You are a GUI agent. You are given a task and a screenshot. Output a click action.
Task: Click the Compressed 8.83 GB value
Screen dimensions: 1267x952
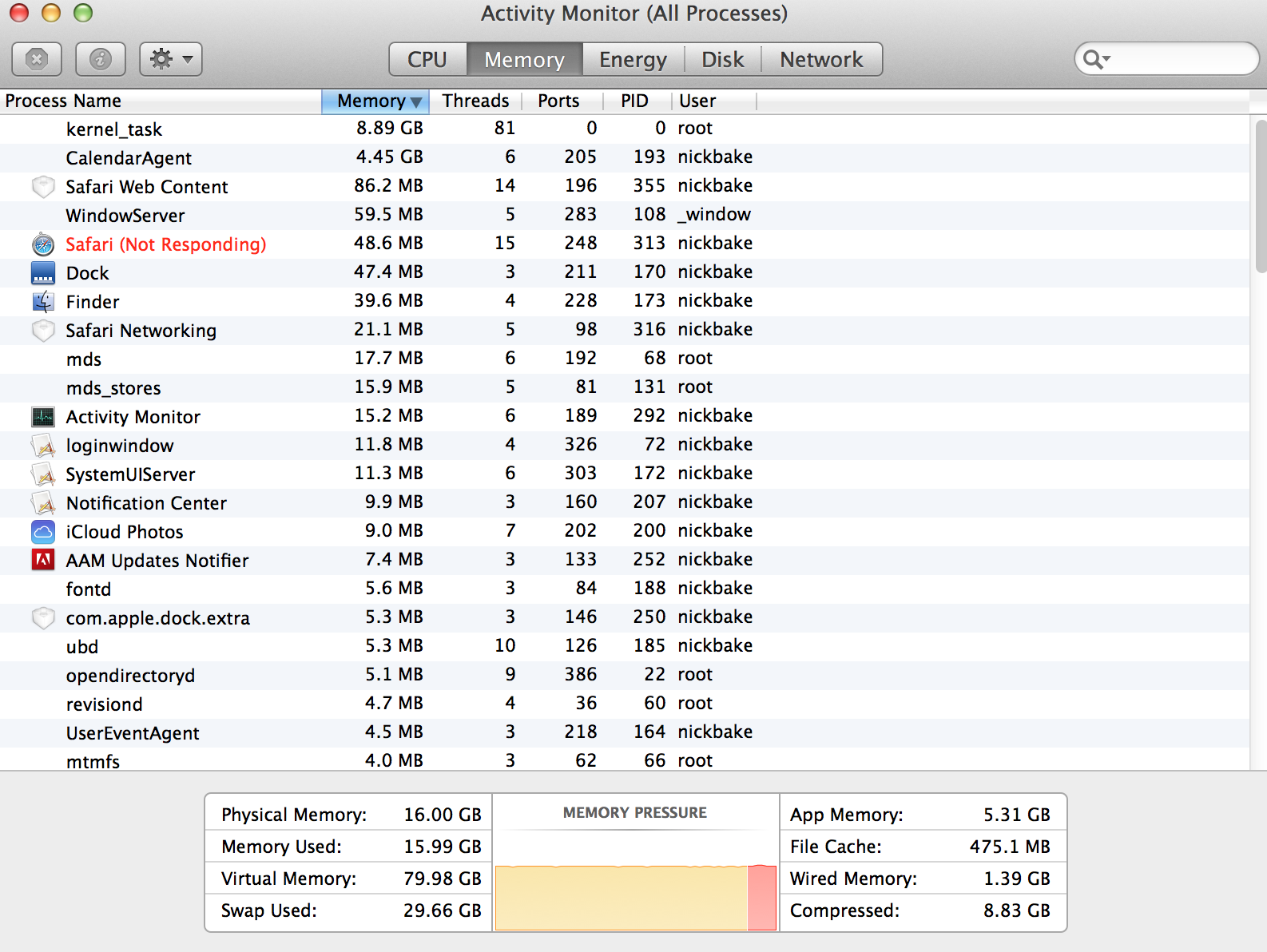point(1017,910)
